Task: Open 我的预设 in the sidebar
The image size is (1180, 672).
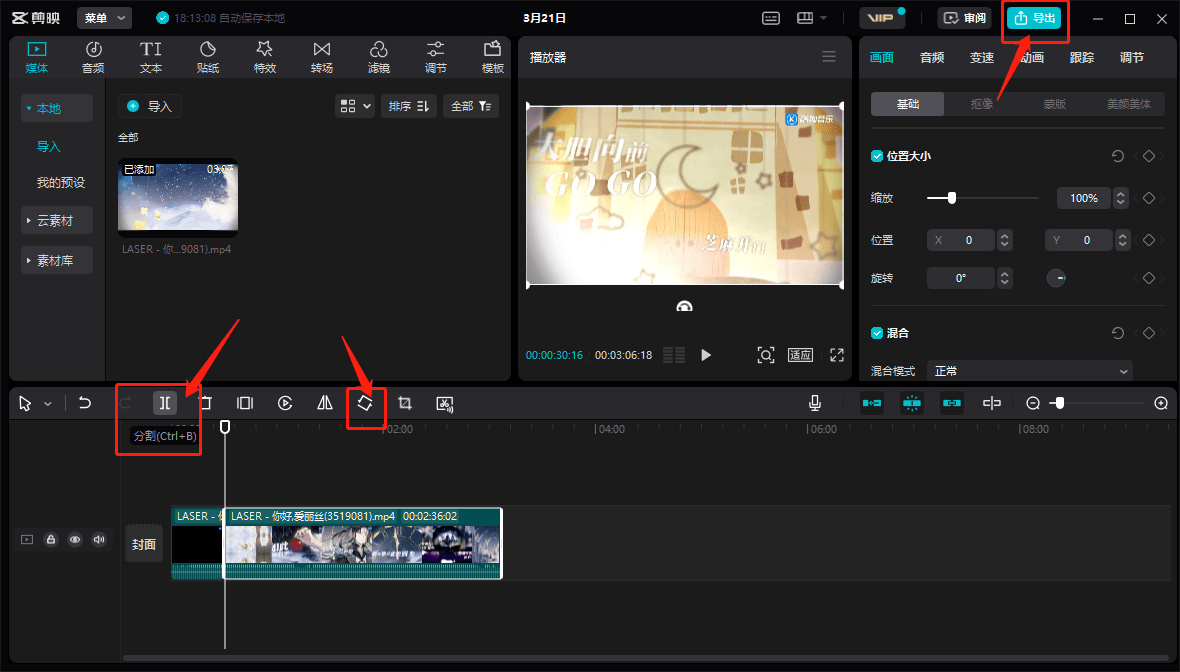Action: click(61, 183)
